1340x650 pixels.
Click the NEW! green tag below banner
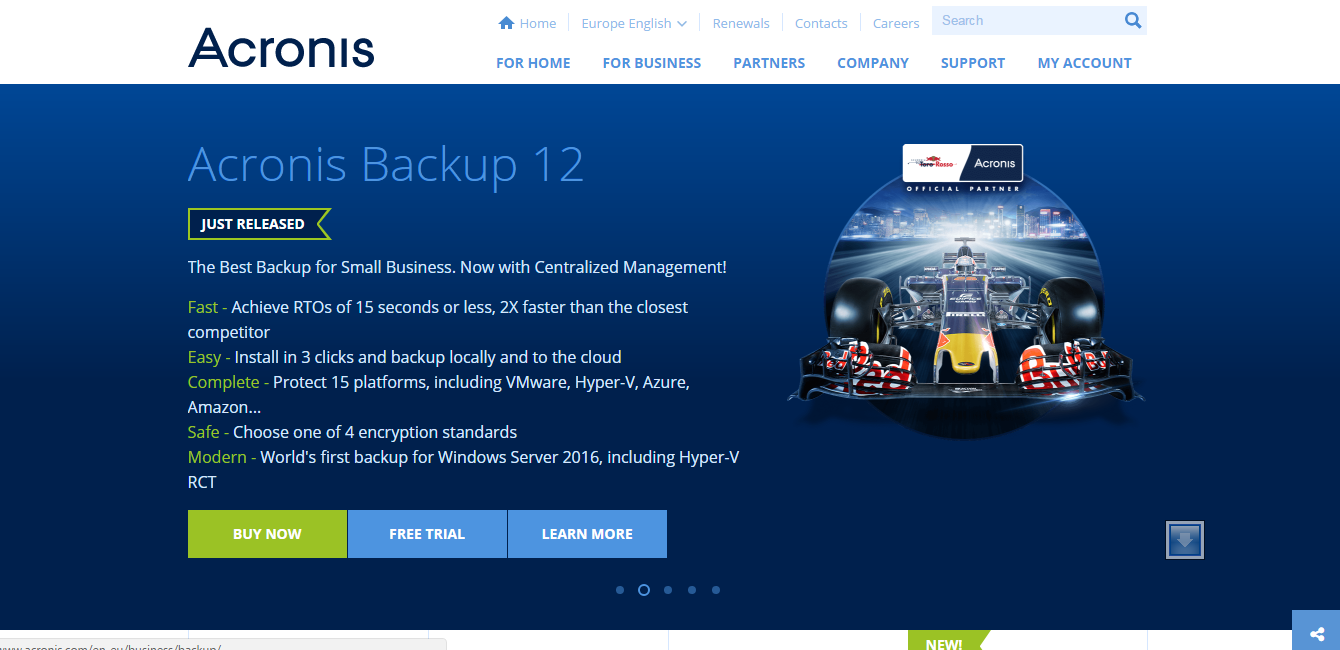coord(948,641)
